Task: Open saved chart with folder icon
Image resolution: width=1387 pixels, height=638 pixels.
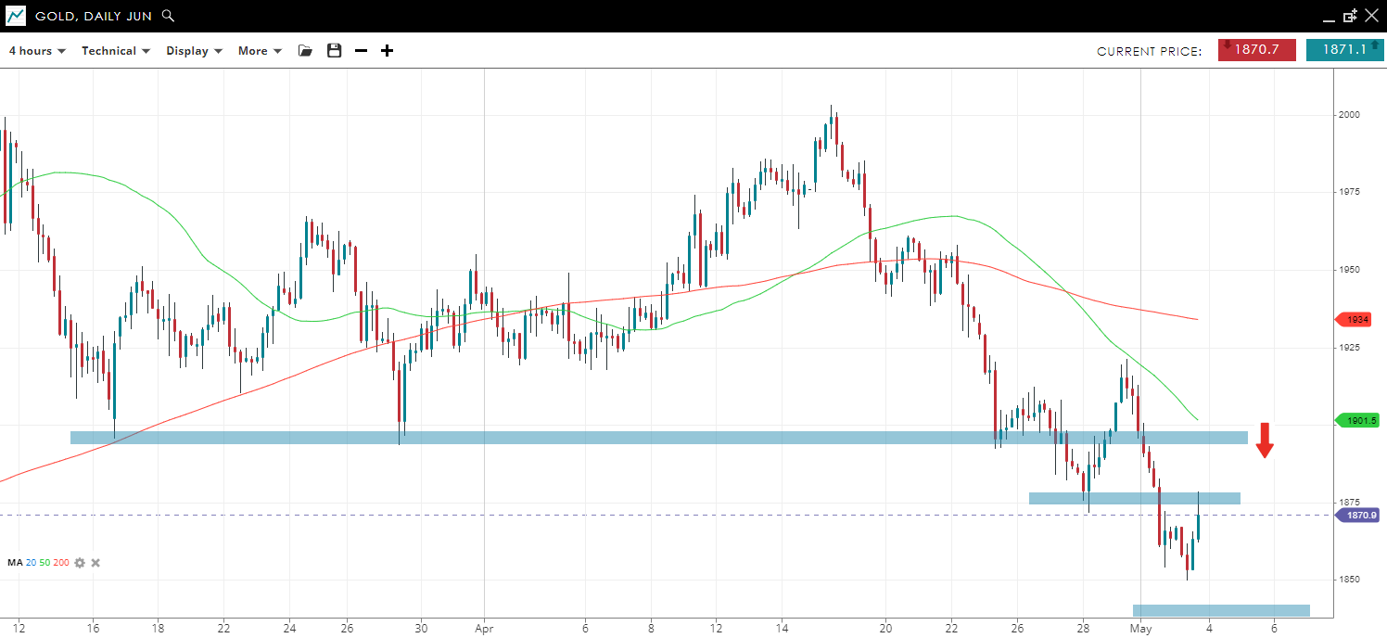Action: pyautogui.click(x=306, y=51)
